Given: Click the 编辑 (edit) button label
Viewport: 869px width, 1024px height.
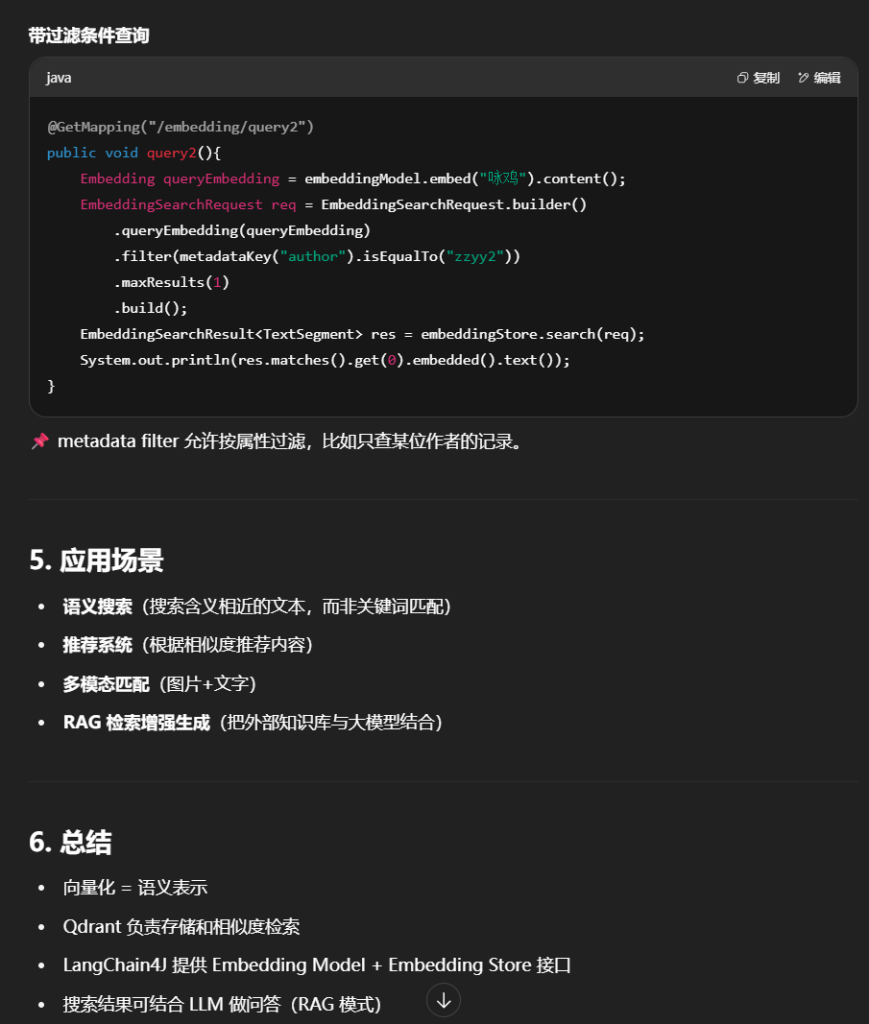Looking at the screenshot, I should click(827, 78).
